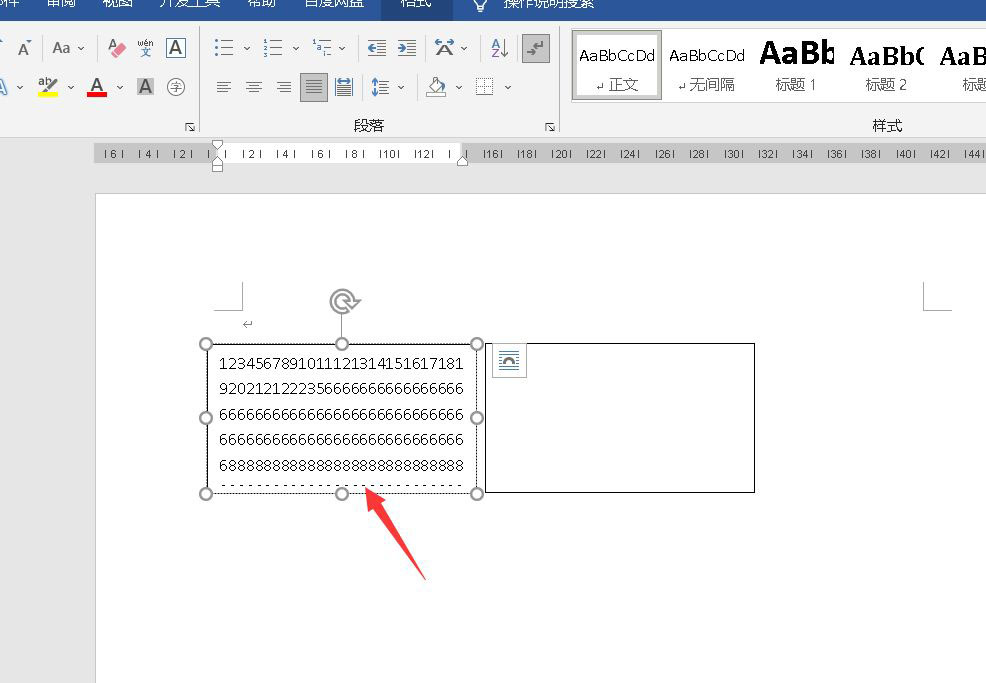This screenshot has height=683, width=986.
Task: Apply the 无间隔 style
Action: point(707,65)
